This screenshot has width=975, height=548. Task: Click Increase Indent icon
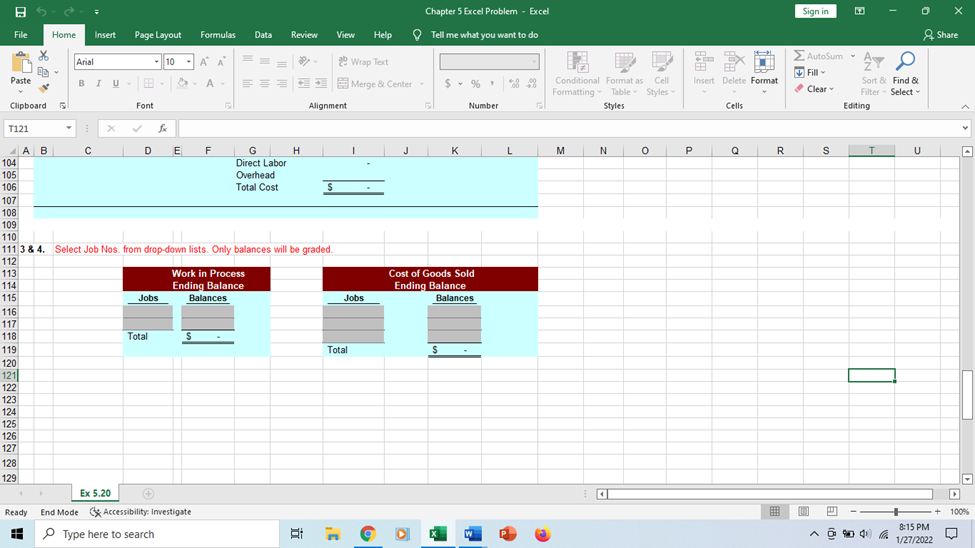click(x=321, y=83)
